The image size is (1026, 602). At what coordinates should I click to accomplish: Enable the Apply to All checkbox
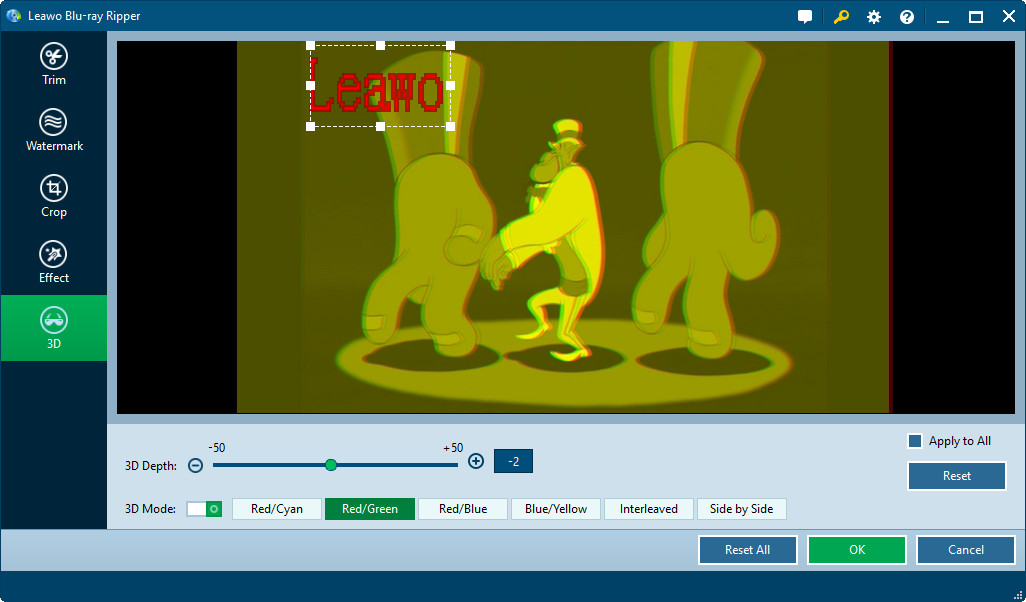pyautogui.click(x=914, y=441)
